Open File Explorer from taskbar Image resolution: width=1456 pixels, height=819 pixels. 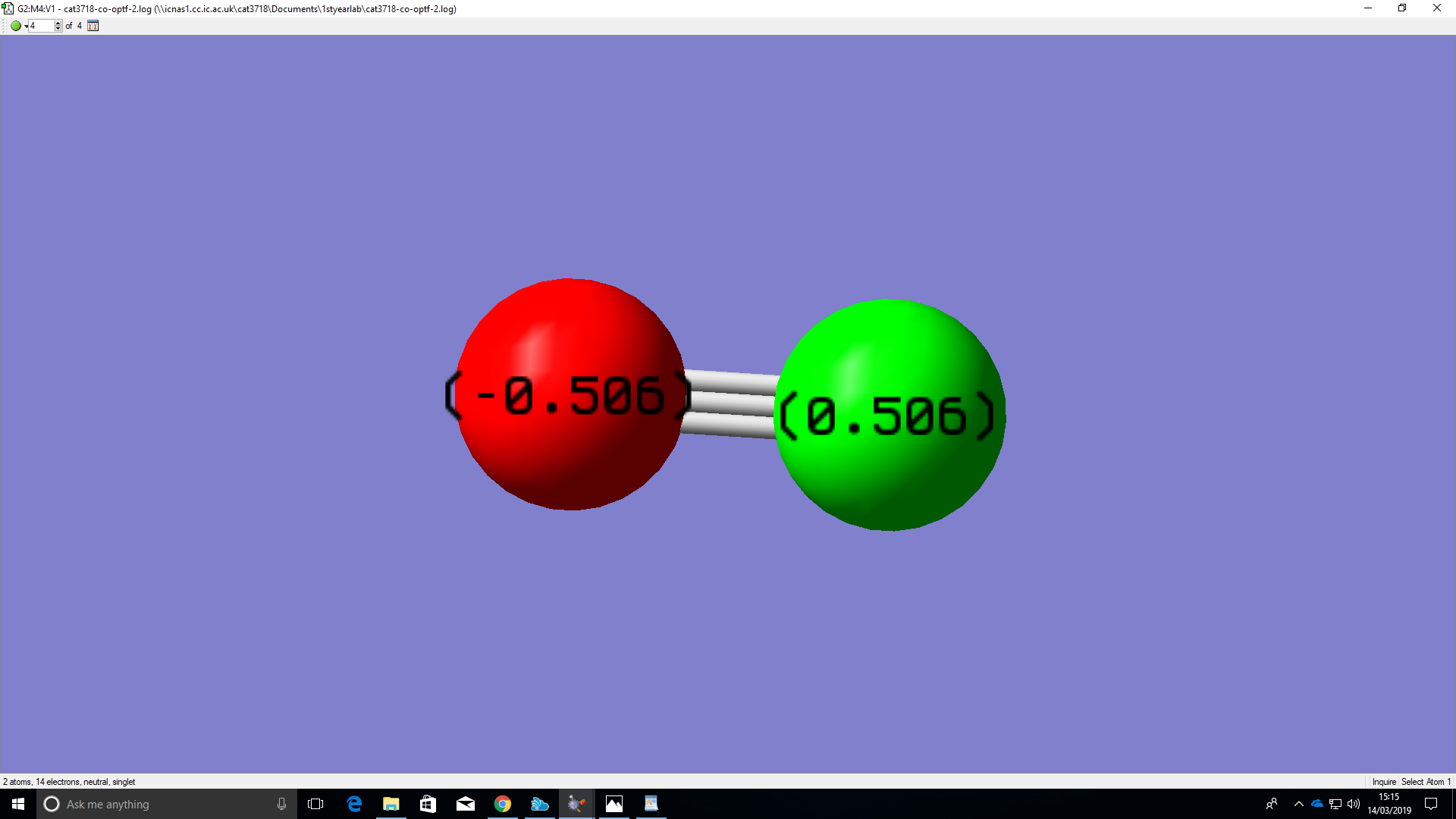coord(391,804)
